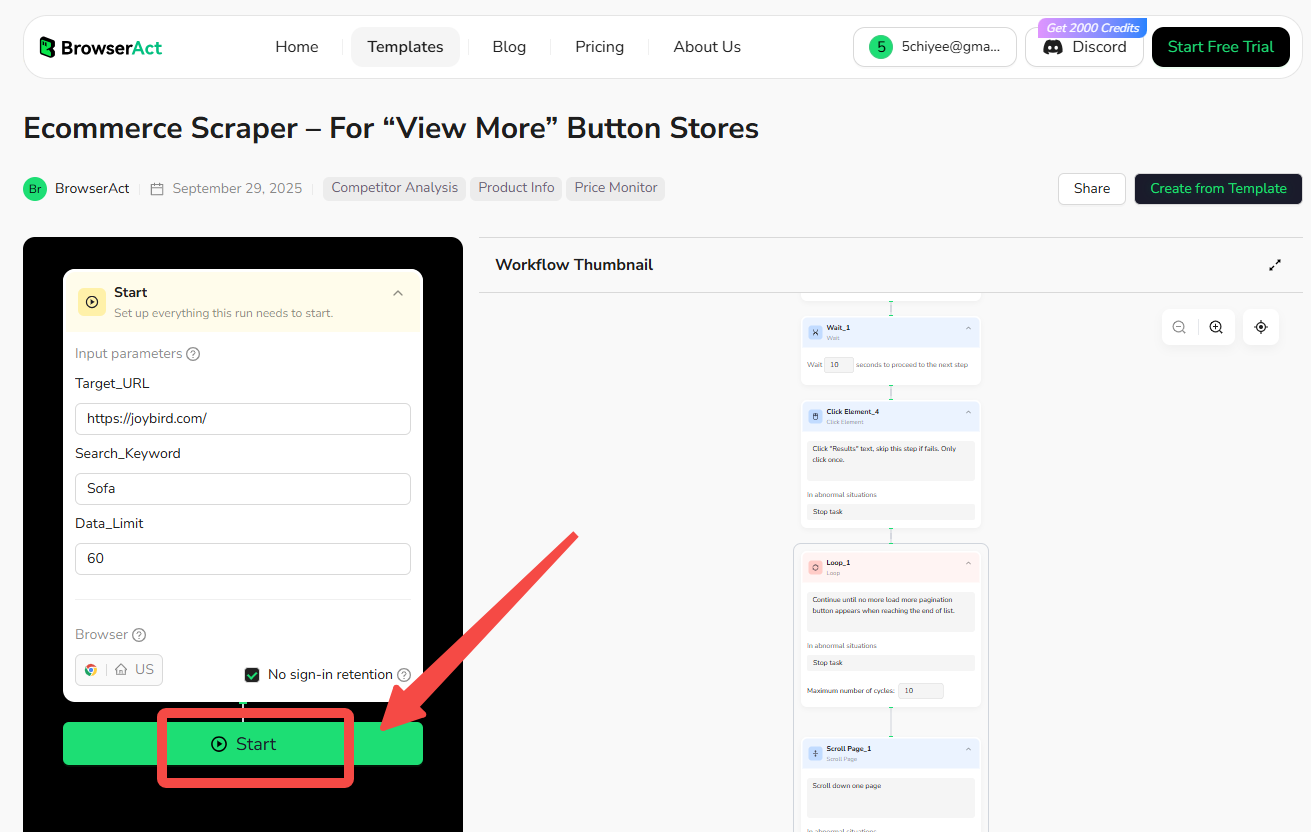Viewport: 1311px width, 832px height.
Task: Collapse the Click Element_4 node
Action: [x=968, y=412]
